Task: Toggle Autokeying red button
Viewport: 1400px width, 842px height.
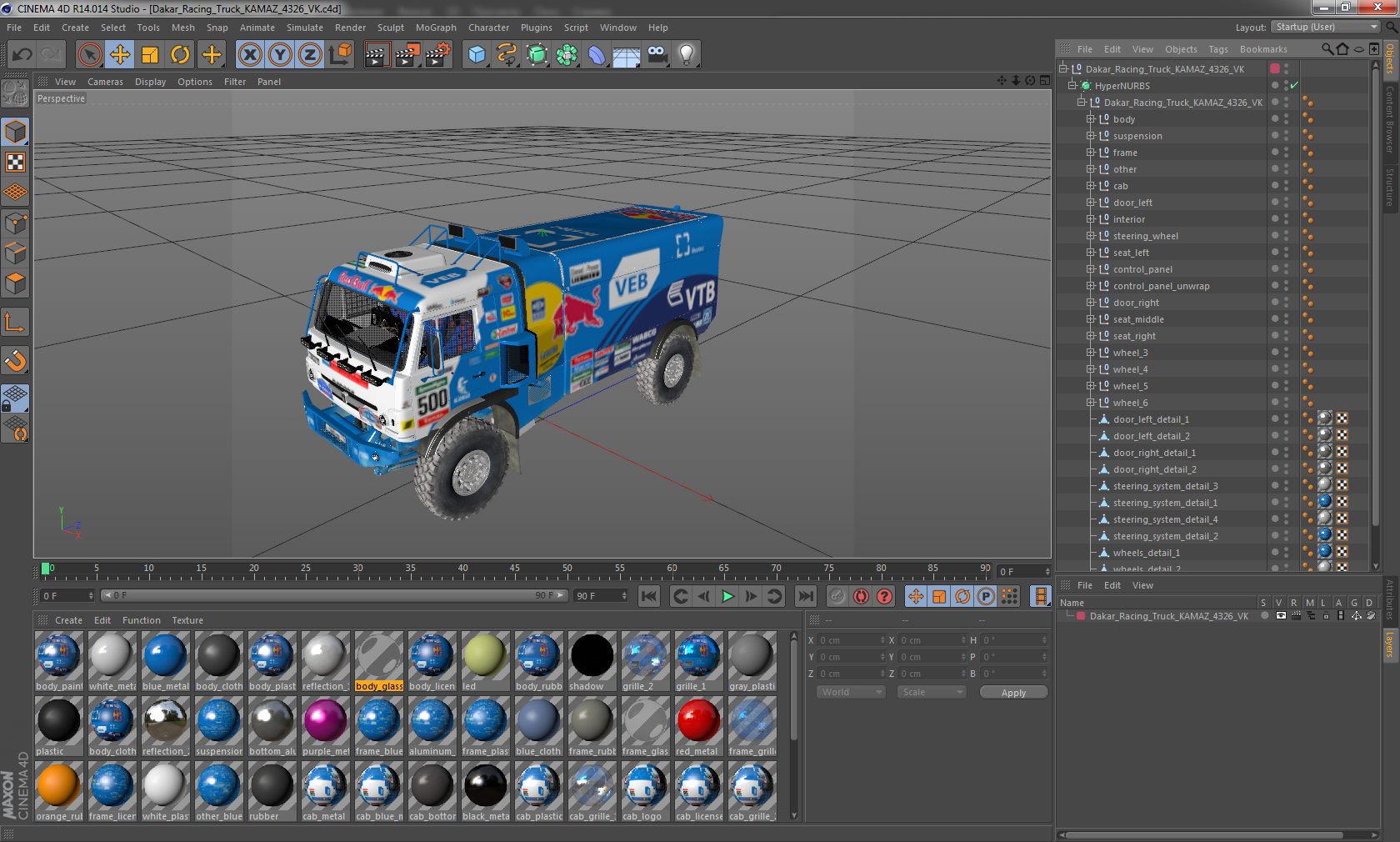Action: click(x=861, y=596)
